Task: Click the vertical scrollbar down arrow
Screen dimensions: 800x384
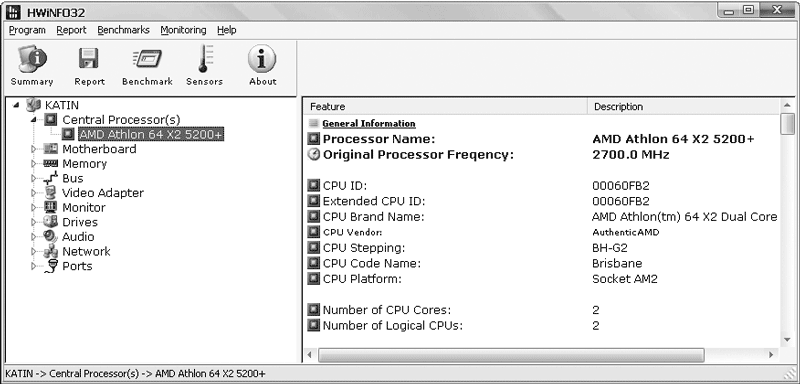Action: click(787, 339)
